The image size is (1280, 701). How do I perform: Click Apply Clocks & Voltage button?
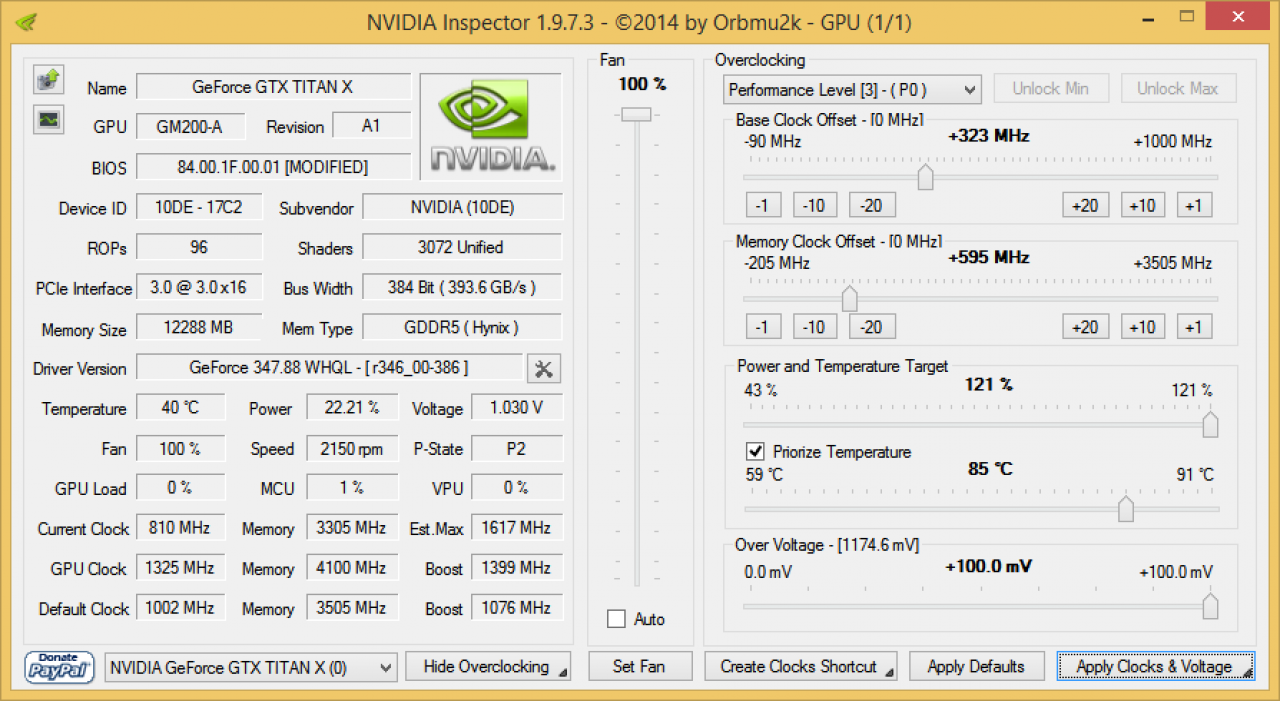1155,667
